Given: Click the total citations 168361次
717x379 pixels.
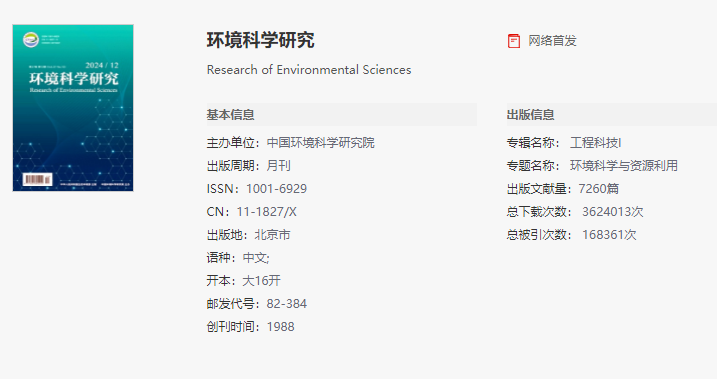Looking at the screenshot, I should pos(609,235).
